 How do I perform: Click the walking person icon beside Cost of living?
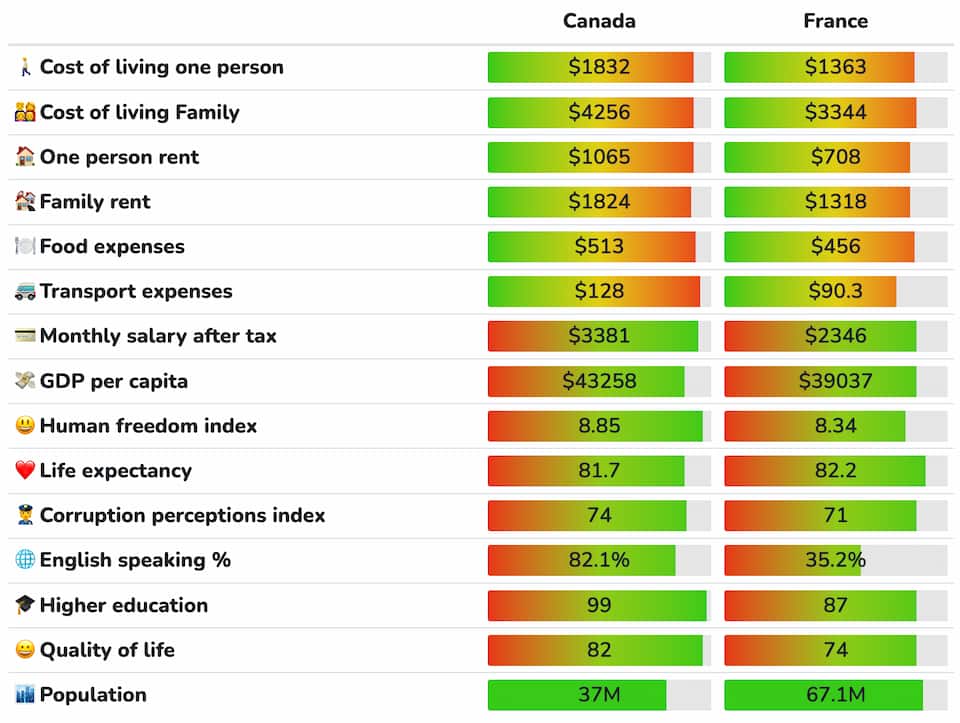(25, 68)
